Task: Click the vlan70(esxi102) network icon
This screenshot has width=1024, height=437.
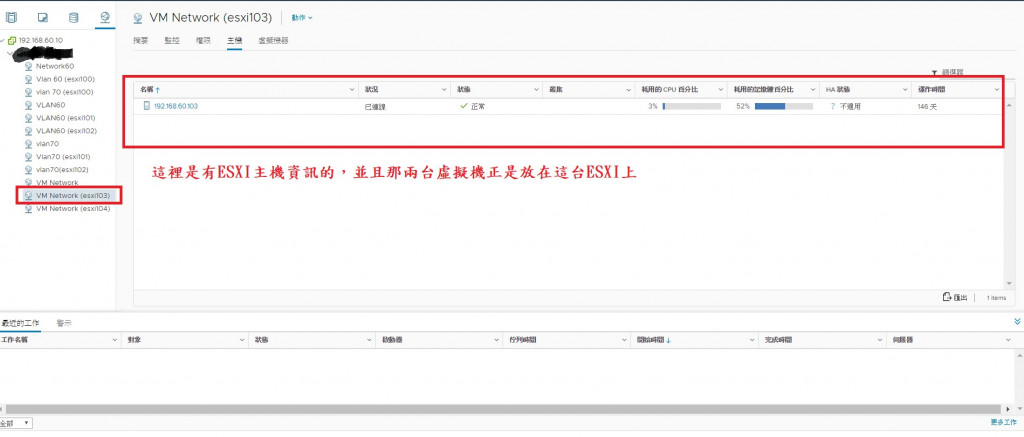Action: click(x=28, y=169)
